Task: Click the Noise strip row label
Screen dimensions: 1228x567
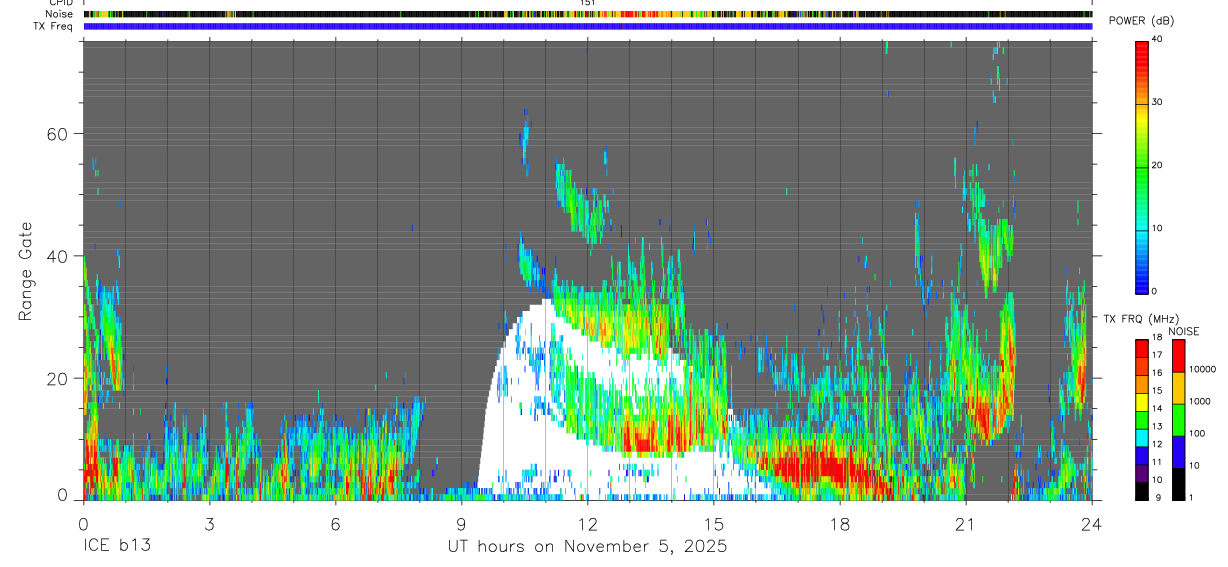Action: click(59, 14)
